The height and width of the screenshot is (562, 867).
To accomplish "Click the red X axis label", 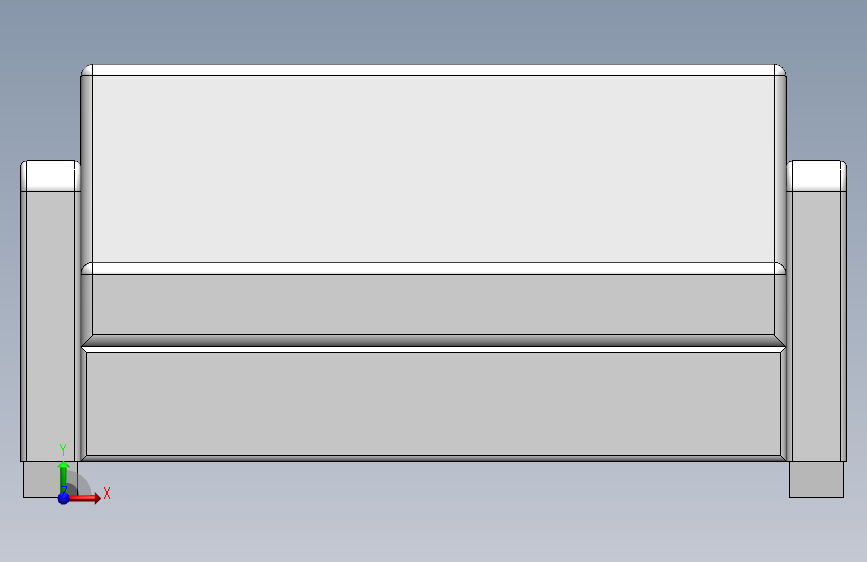I will (107, 493).
